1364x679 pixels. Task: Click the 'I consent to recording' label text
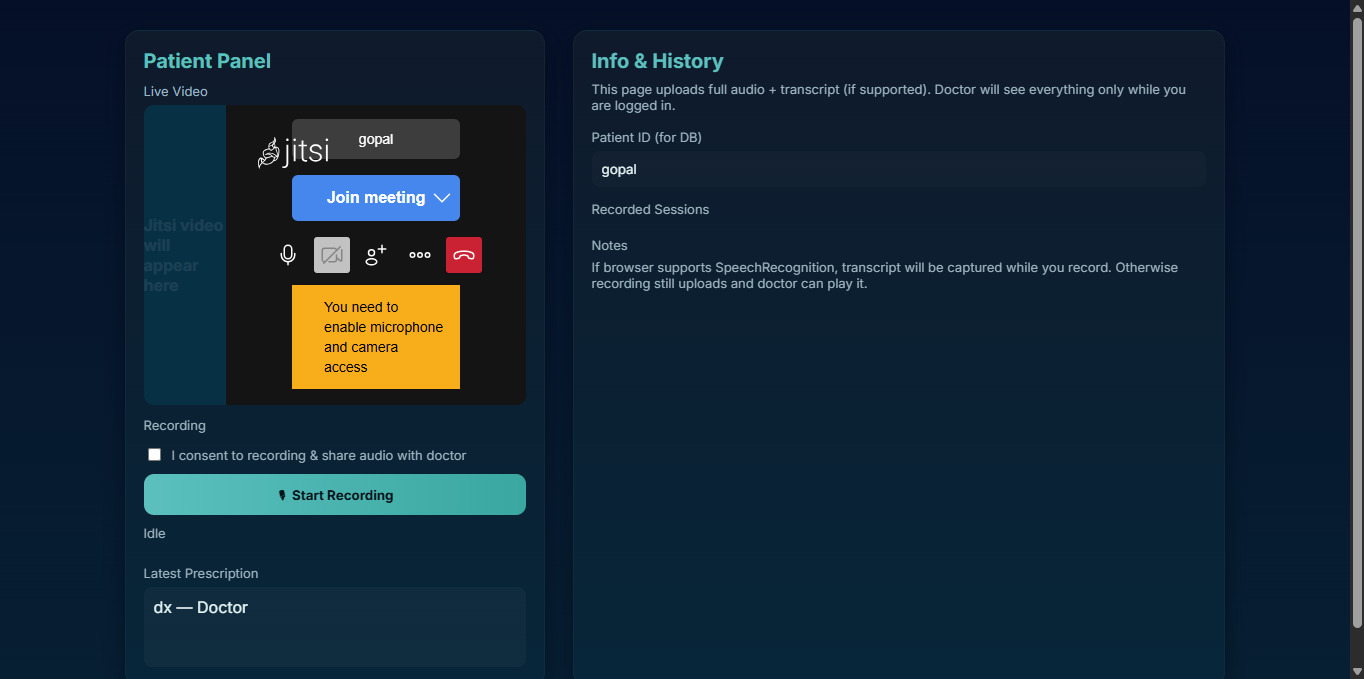pos(318,456)
